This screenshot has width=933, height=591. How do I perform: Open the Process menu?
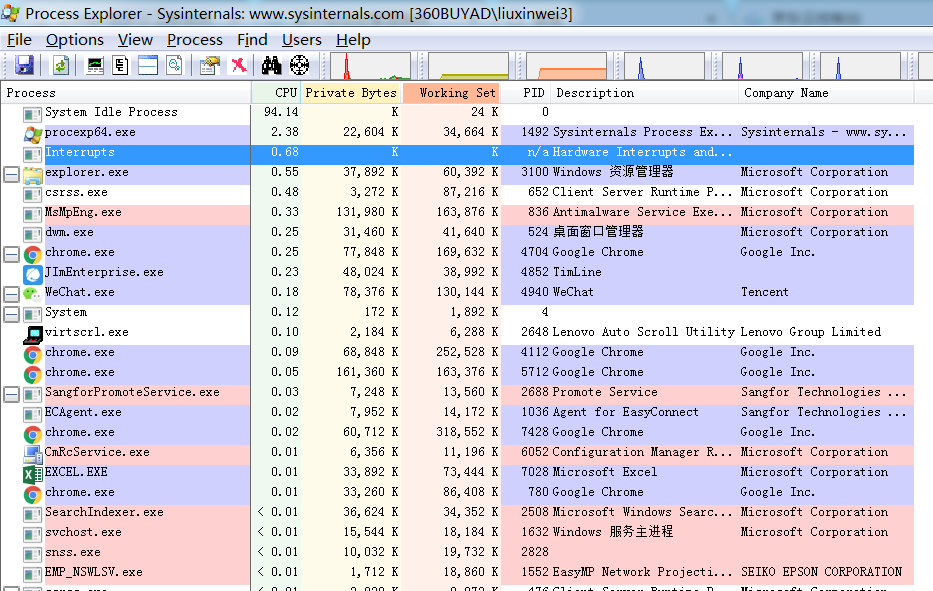(195, 40)
